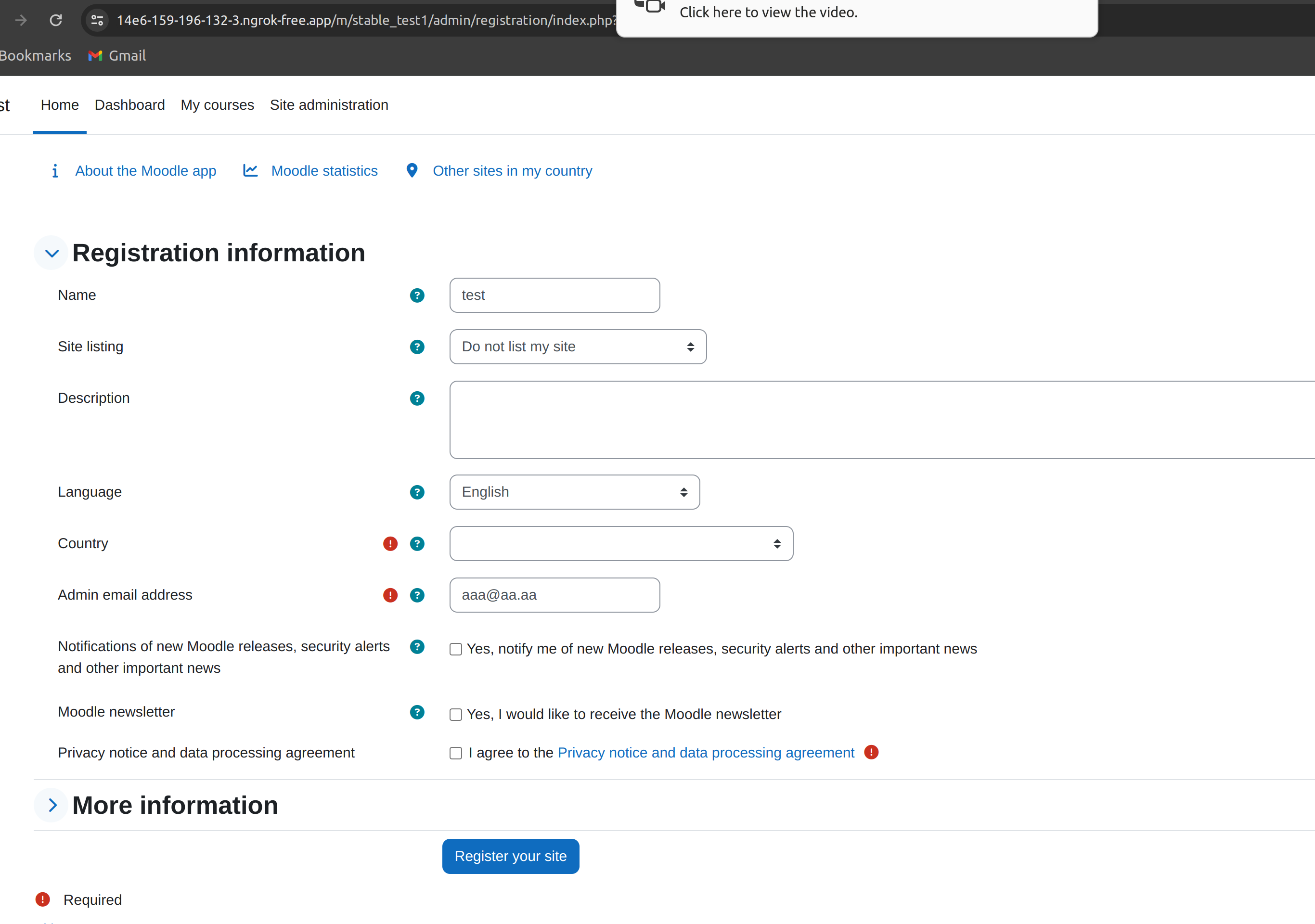This screenshot has width=1315, height=924.
Task: Click the red required icon beside Country
Action: tap(390, 544)
